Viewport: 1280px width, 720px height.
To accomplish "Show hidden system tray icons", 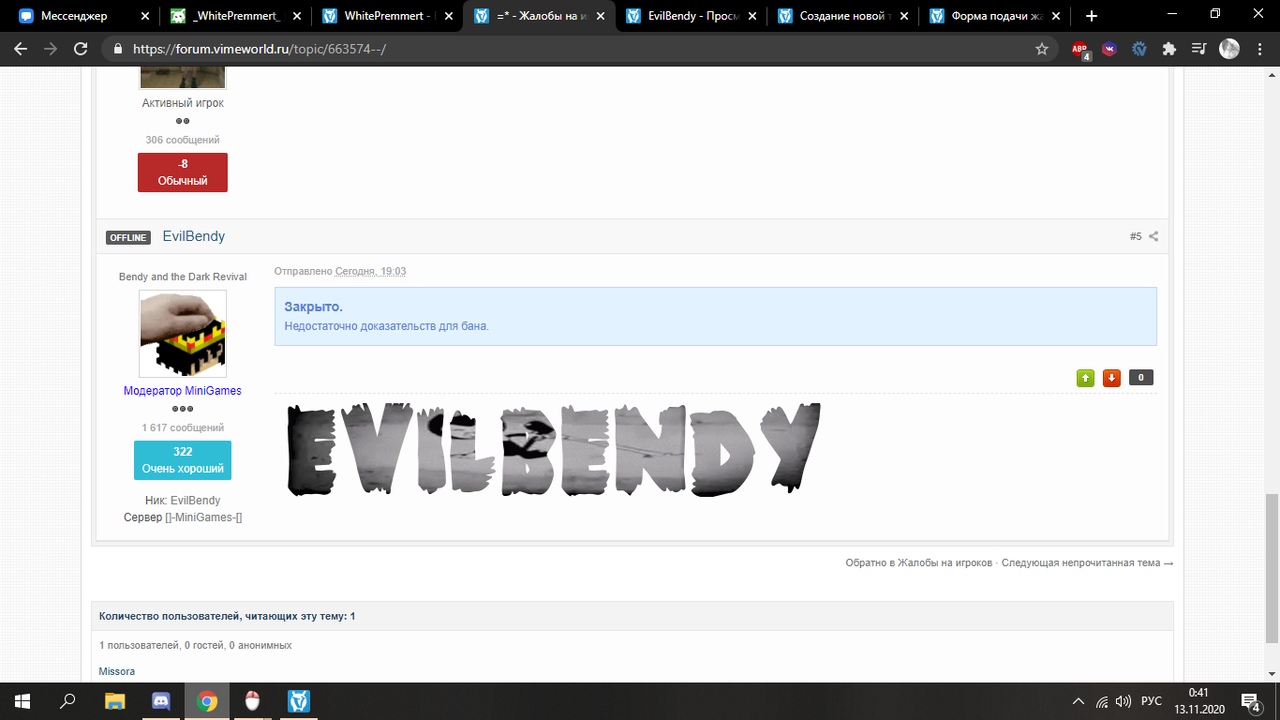I will [x=1078, y=701].
